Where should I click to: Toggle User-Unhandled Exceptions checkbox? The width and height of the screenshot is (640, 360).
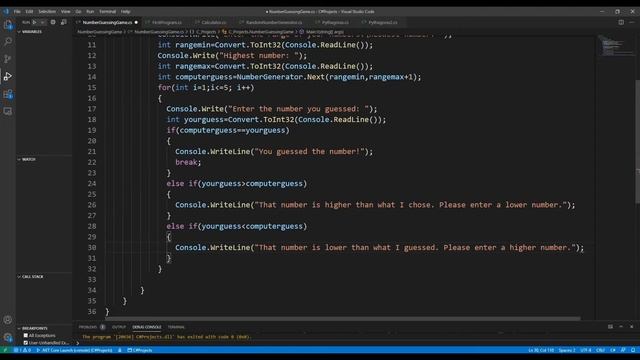[26, 343]
